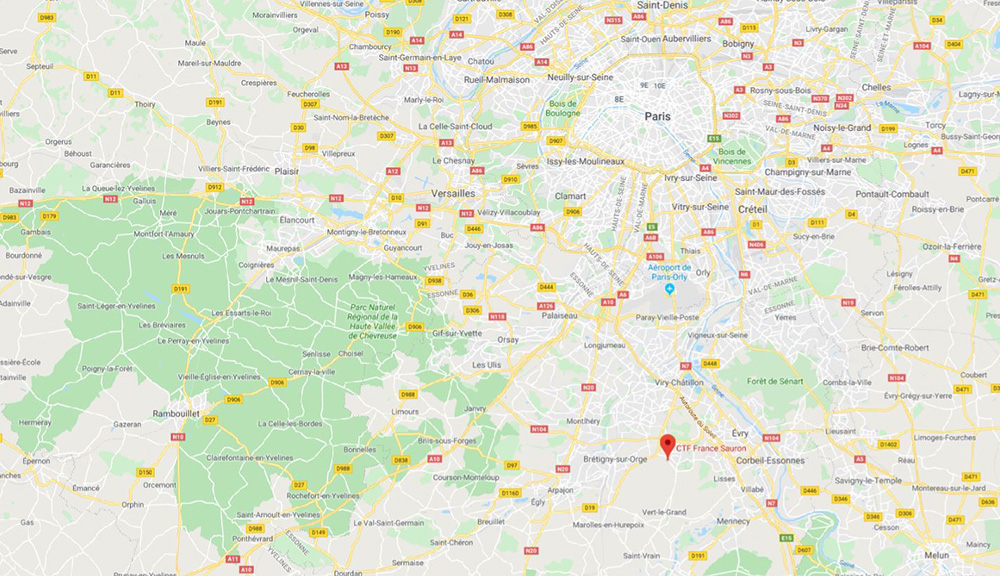This screenshot has height=576, width=1000.
Task: Click the N12 road shield near Jouars-Pontchartrain
Action: (x=247, y=202)
